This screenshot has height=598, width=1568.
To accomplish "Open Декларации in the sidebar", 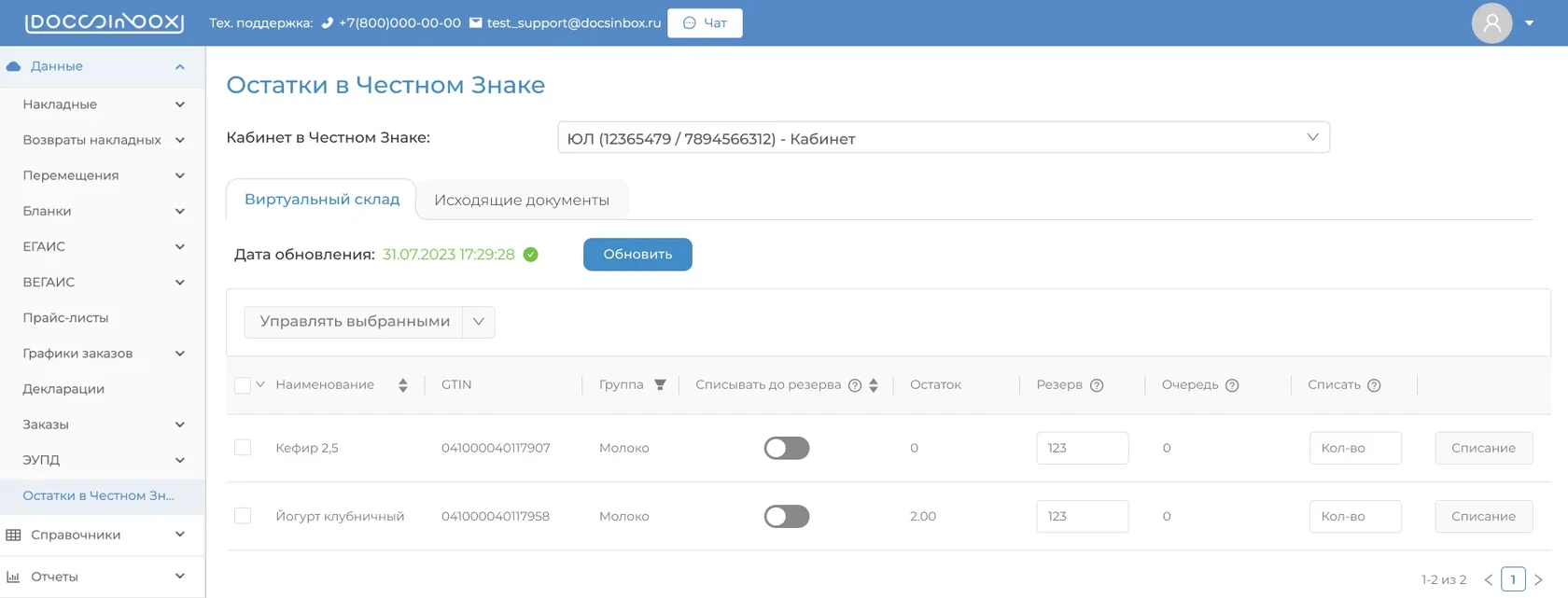I will pyautogui.click(x=63, y=389).
